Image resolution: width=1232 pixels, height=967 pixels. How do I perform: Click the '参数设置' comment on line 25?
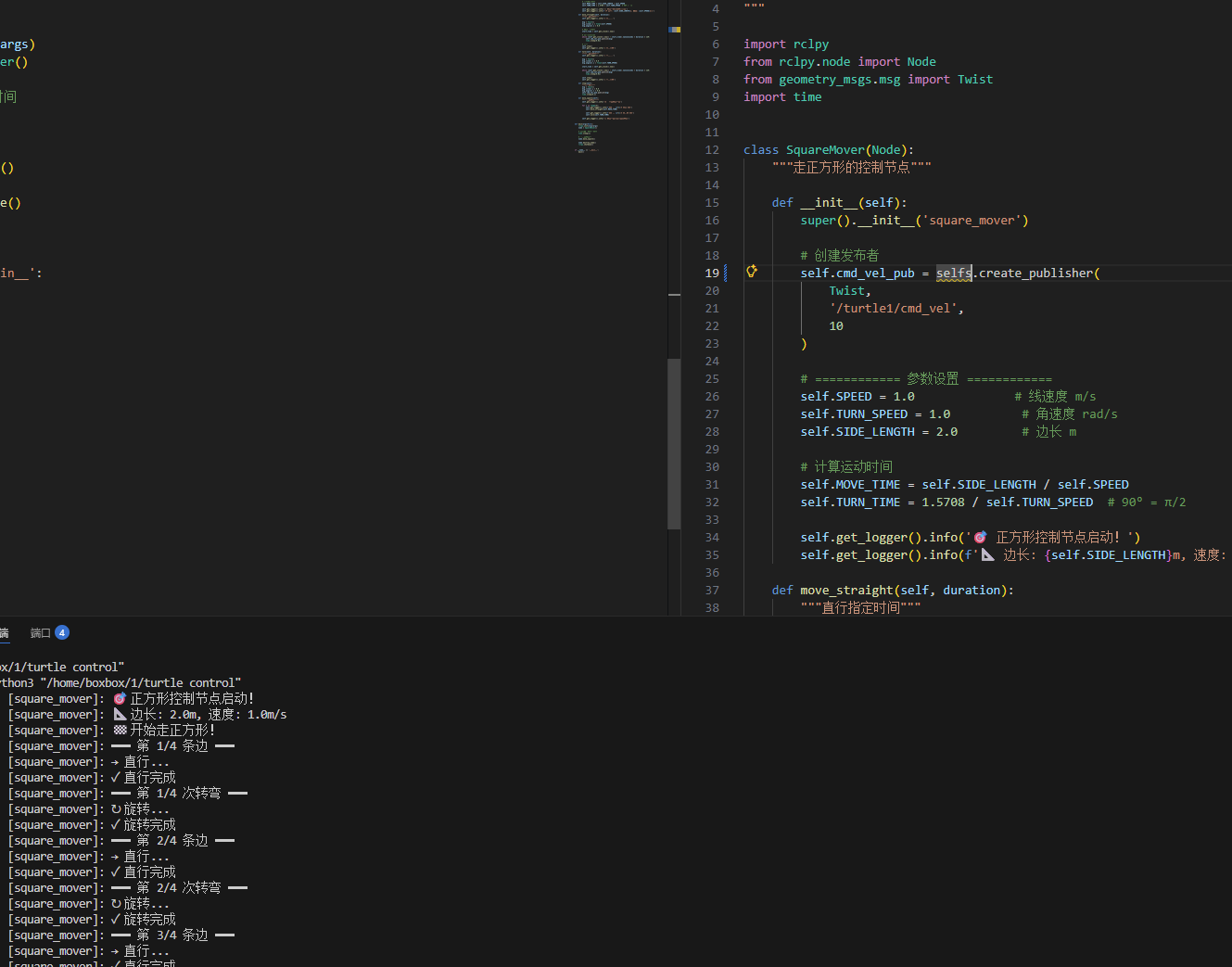pos(933,379)
